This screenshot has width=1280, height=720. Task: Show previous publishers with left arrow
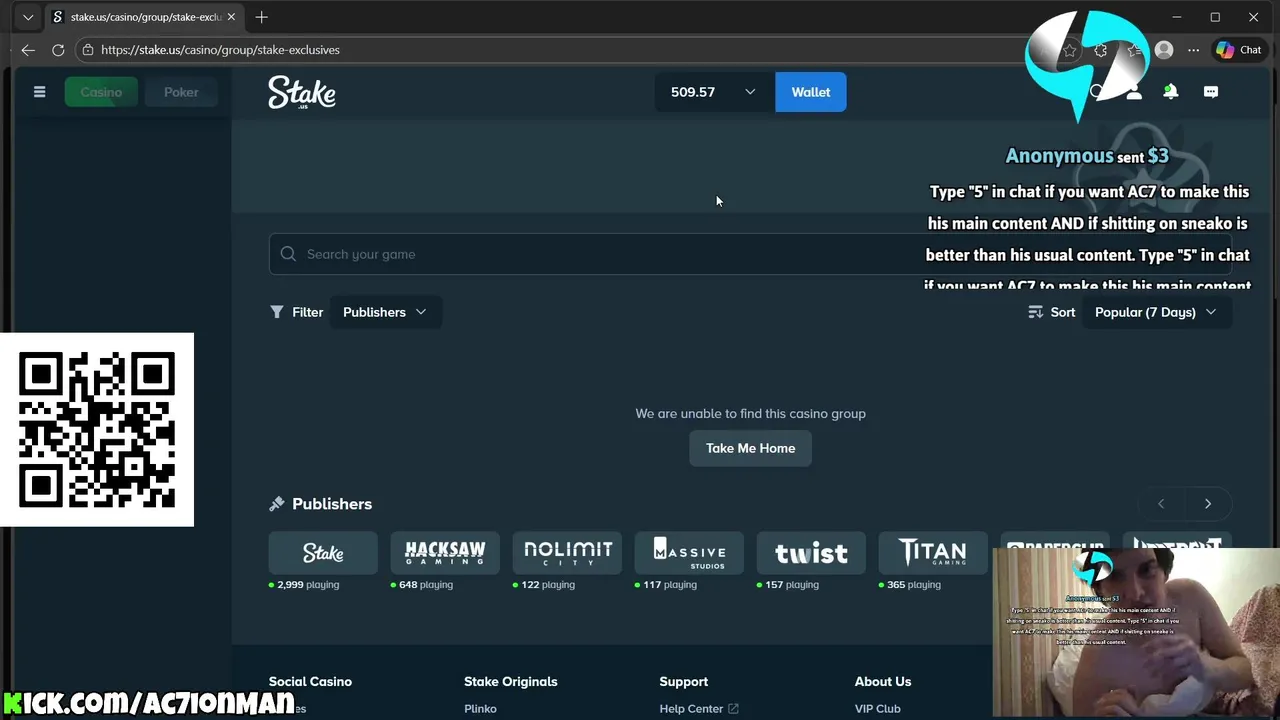(1161, 504)
